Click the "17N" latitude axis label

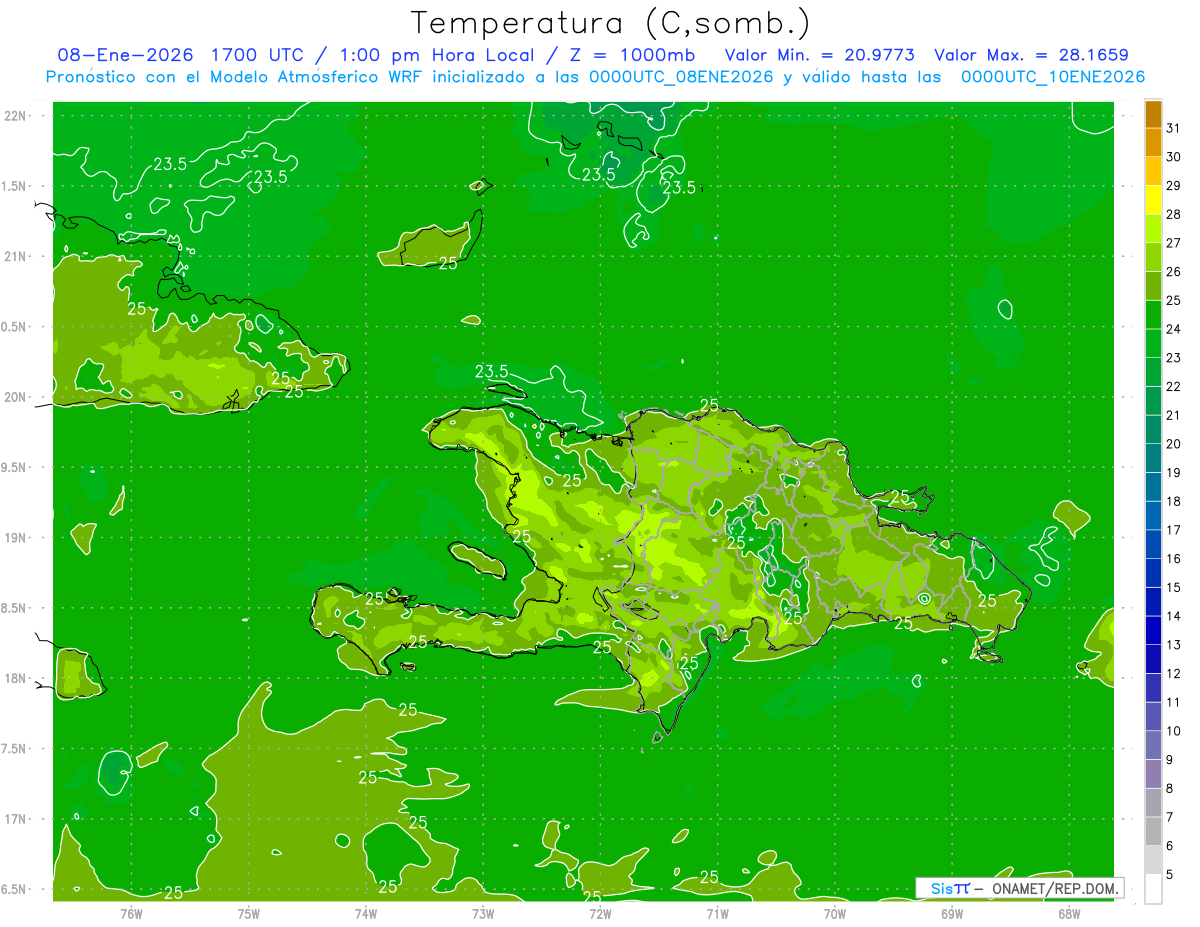point(17,819)
